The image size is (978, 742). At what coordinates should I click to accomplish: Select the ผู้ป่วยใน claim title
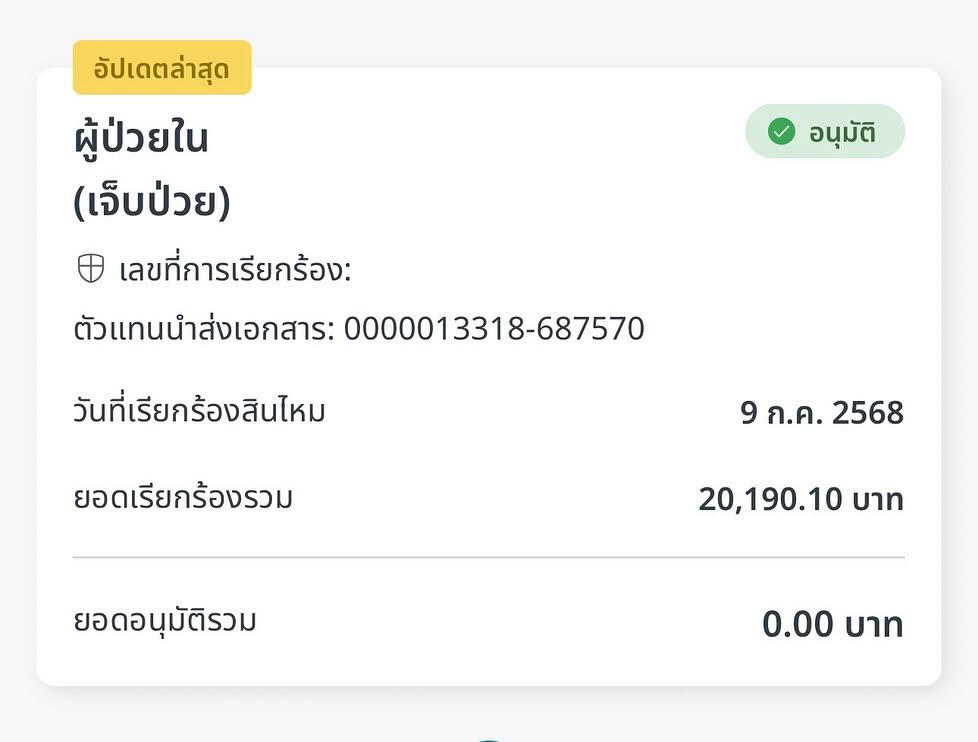tap(141, 137)
